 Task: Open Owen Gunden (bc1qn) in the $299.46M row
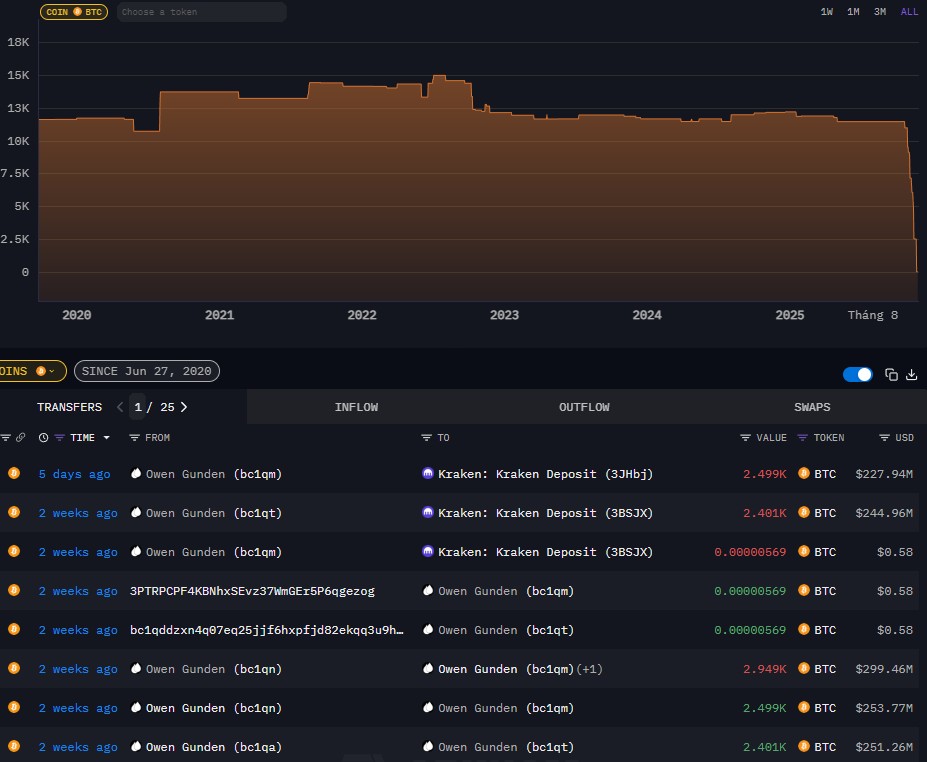pyautogui.click(x=214, y=669)
